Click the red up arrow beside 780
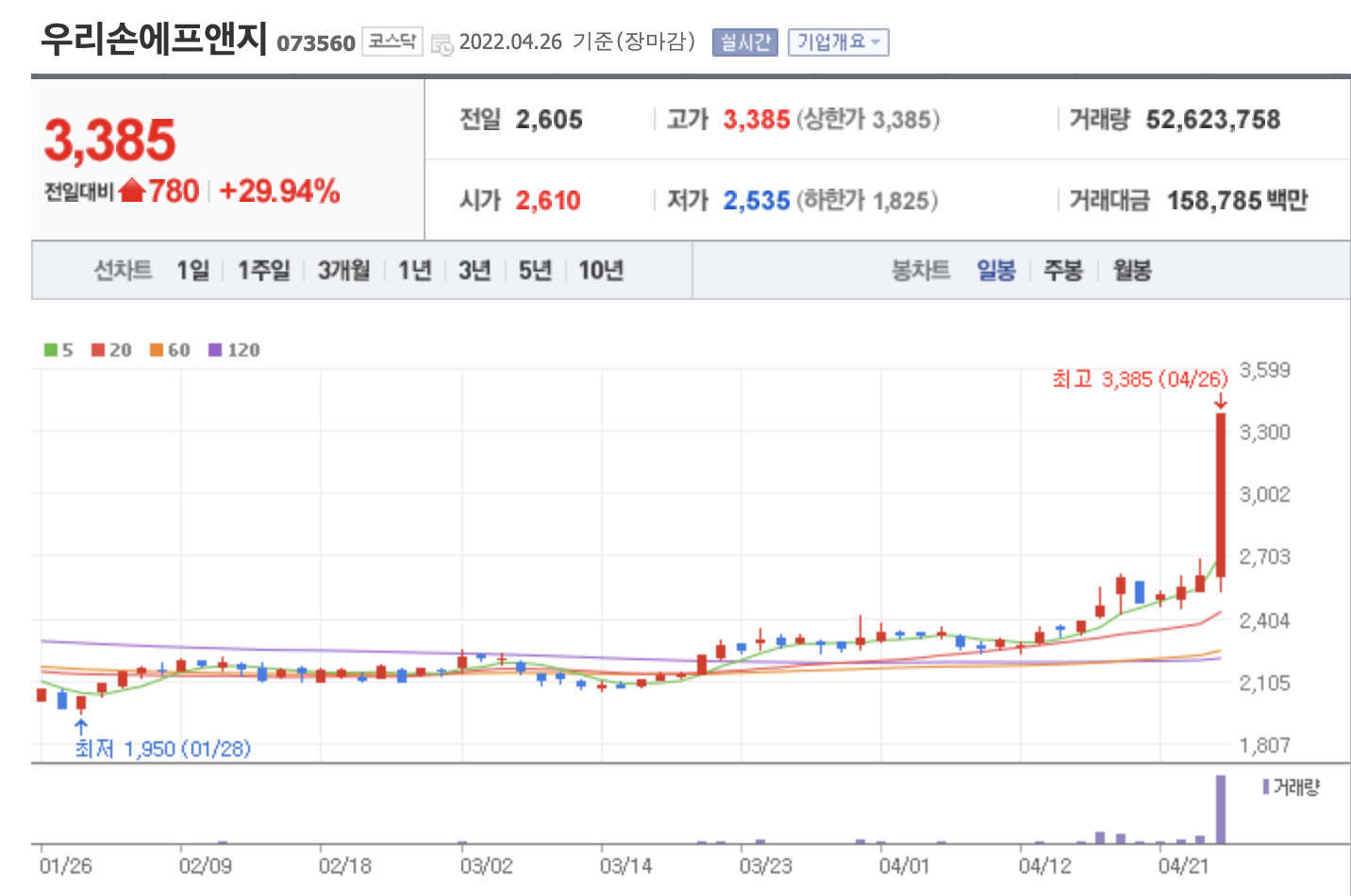 pyautogui.click(x=132, y=191)
